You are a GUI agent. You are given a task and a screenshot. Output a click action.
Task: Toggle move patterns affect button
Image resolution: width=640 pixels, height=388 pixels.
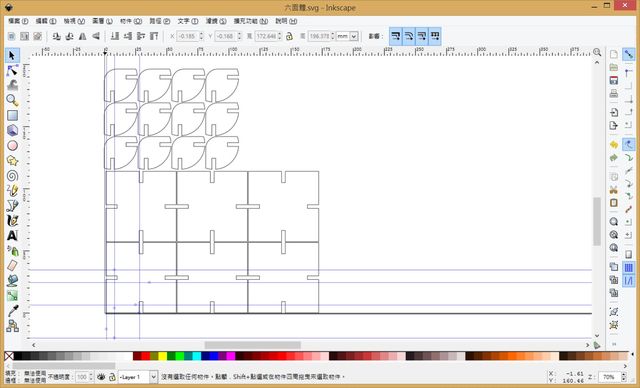(x=435, y=36)
